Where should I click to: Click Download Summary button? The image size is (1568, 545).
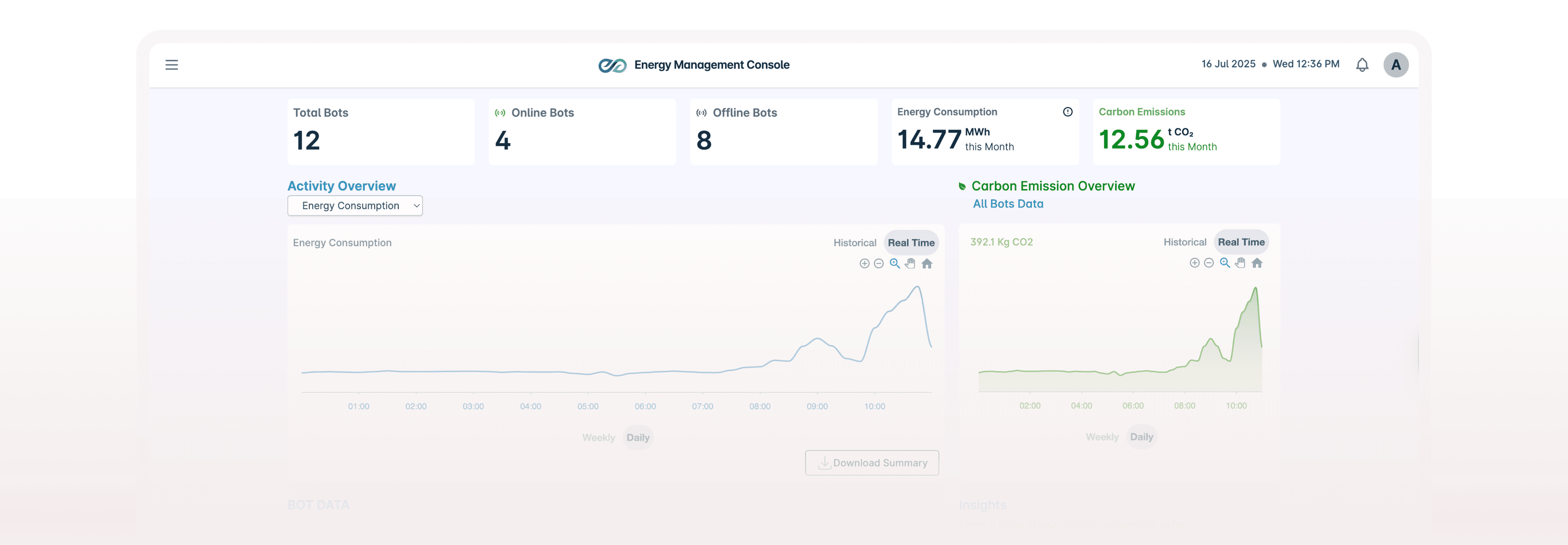point(872,463)
